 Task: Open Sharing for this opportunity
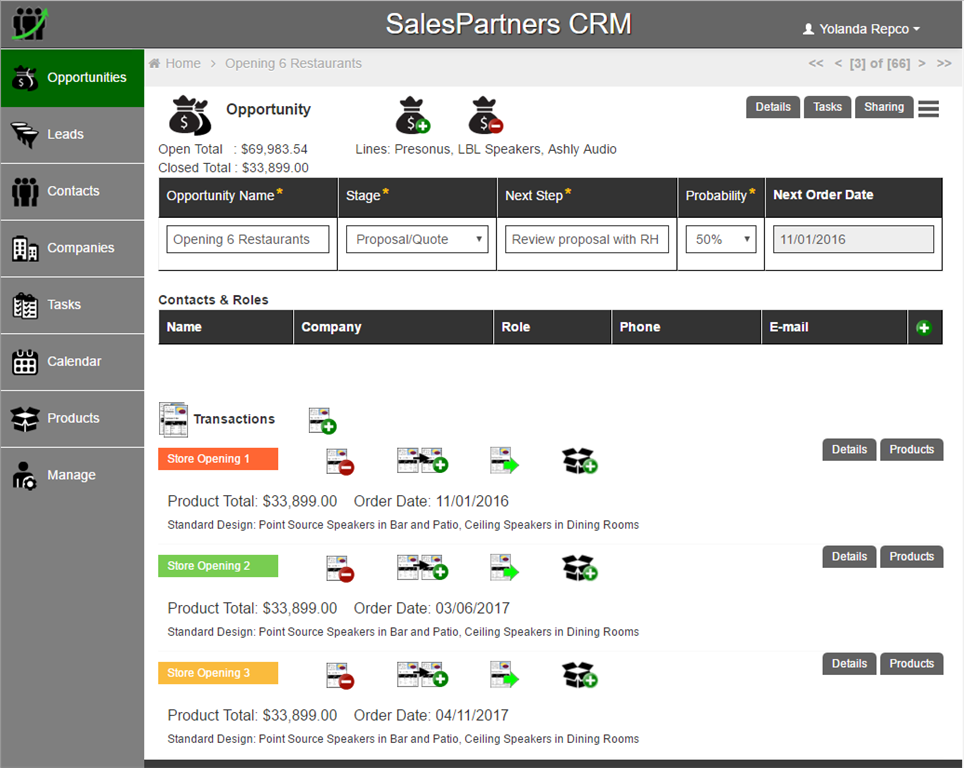(883, 107)
